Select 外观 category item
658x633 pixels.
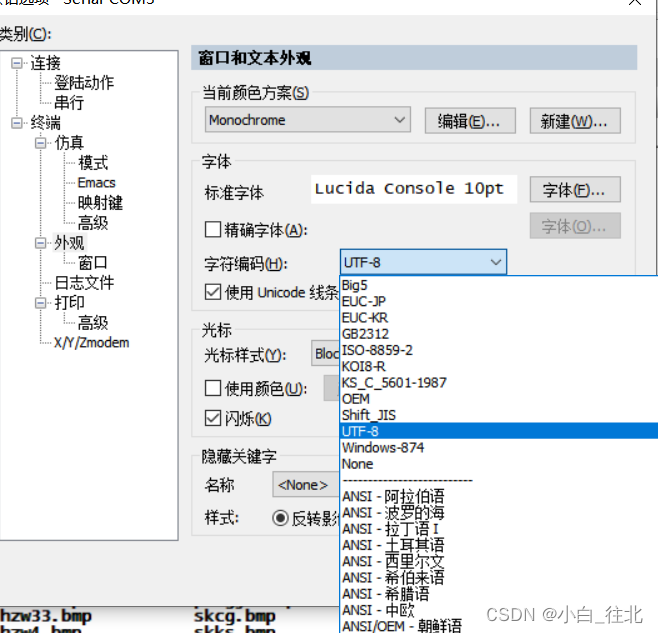[69, 243]
